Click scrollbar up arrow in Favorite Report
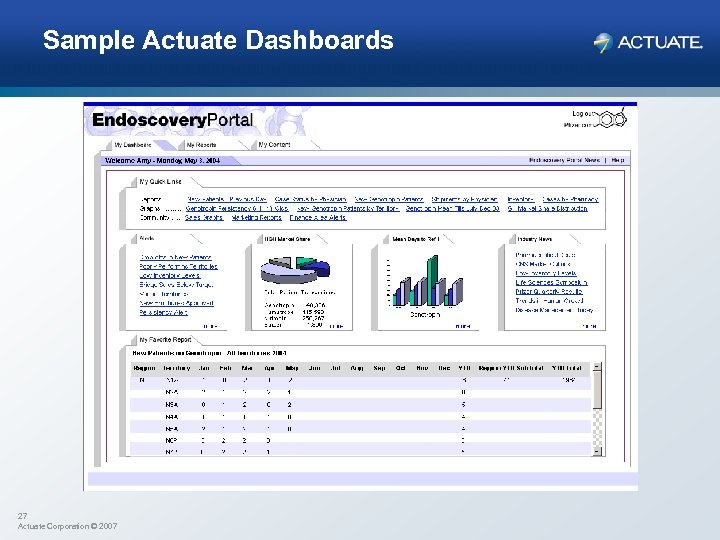 [x=597, y=367]
